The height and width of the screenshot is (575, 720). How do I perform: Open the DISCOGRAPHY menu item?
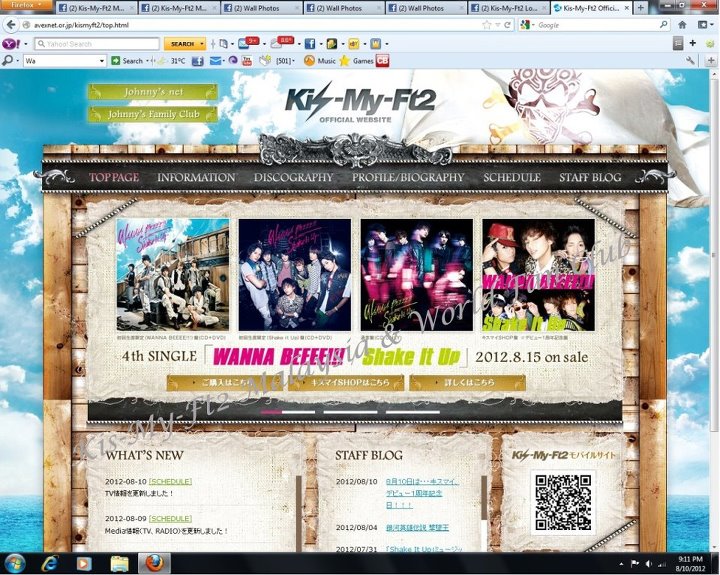pyautogui.click(x=293, y=177)
